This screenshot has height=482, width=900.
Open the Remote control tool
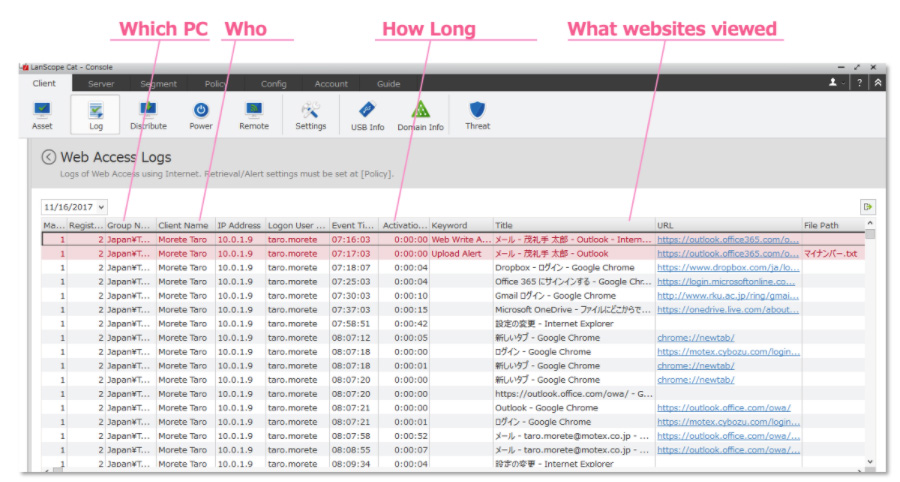(254, 115)
